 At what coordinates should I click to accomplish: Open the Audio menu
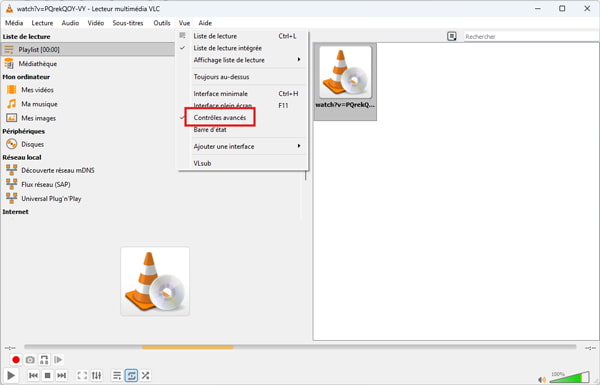click(x=70, y=23)
